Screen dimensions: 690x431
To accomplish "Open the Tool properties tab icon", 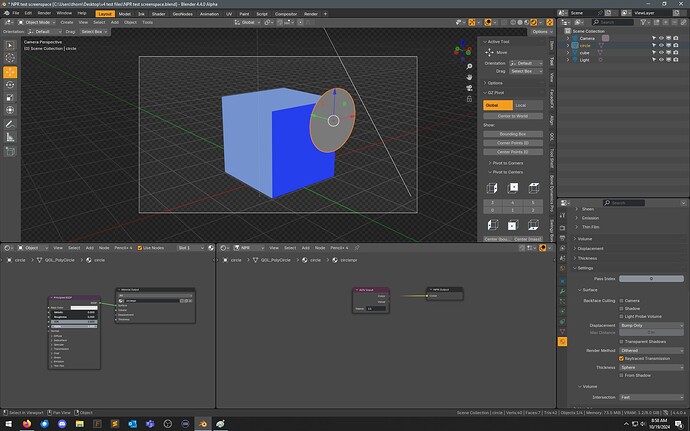I will 562,215.
